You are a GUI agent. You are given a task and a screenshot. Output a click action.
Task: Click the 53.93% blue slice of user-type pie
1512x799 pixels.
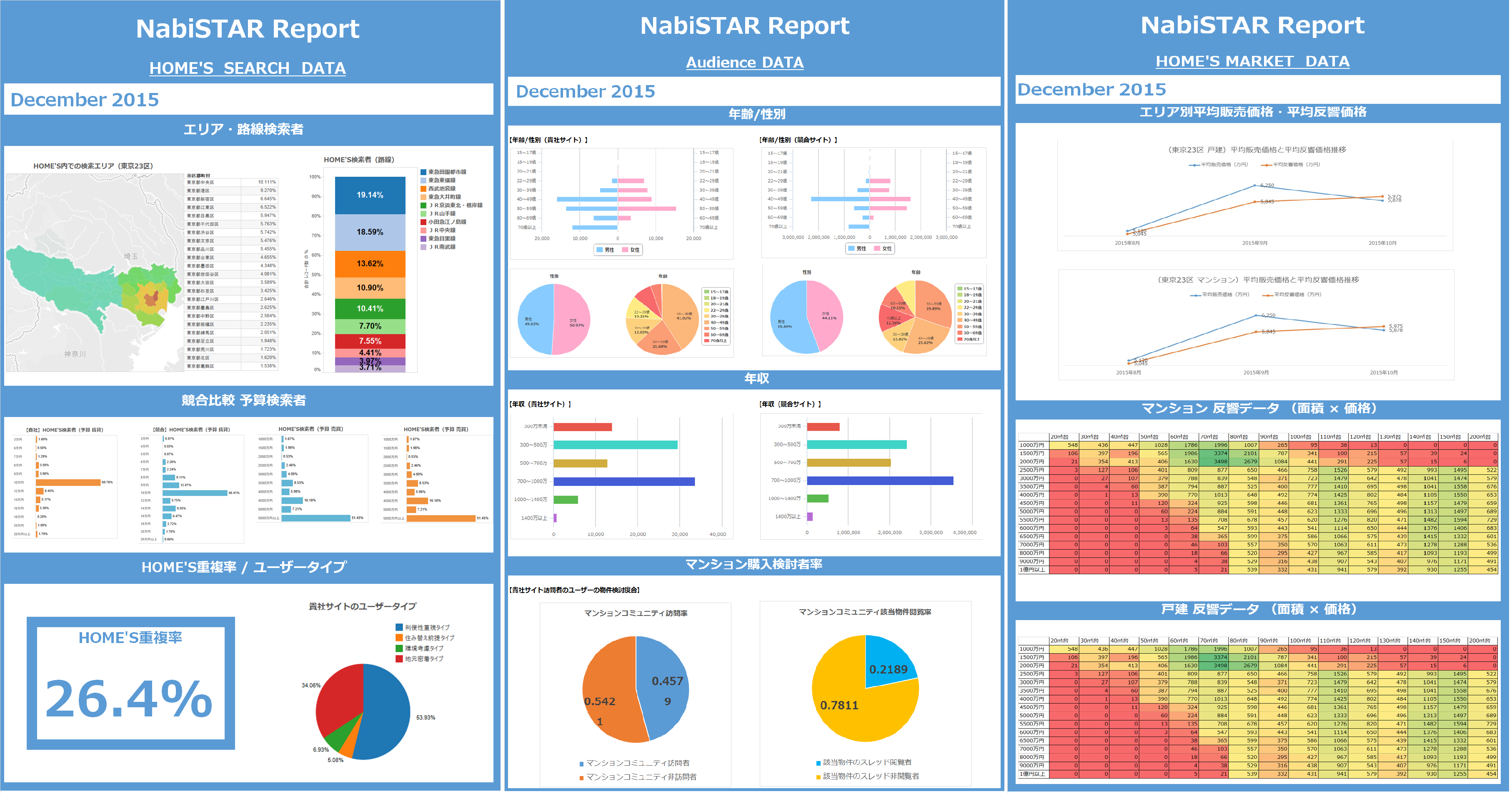click(388, 711)
